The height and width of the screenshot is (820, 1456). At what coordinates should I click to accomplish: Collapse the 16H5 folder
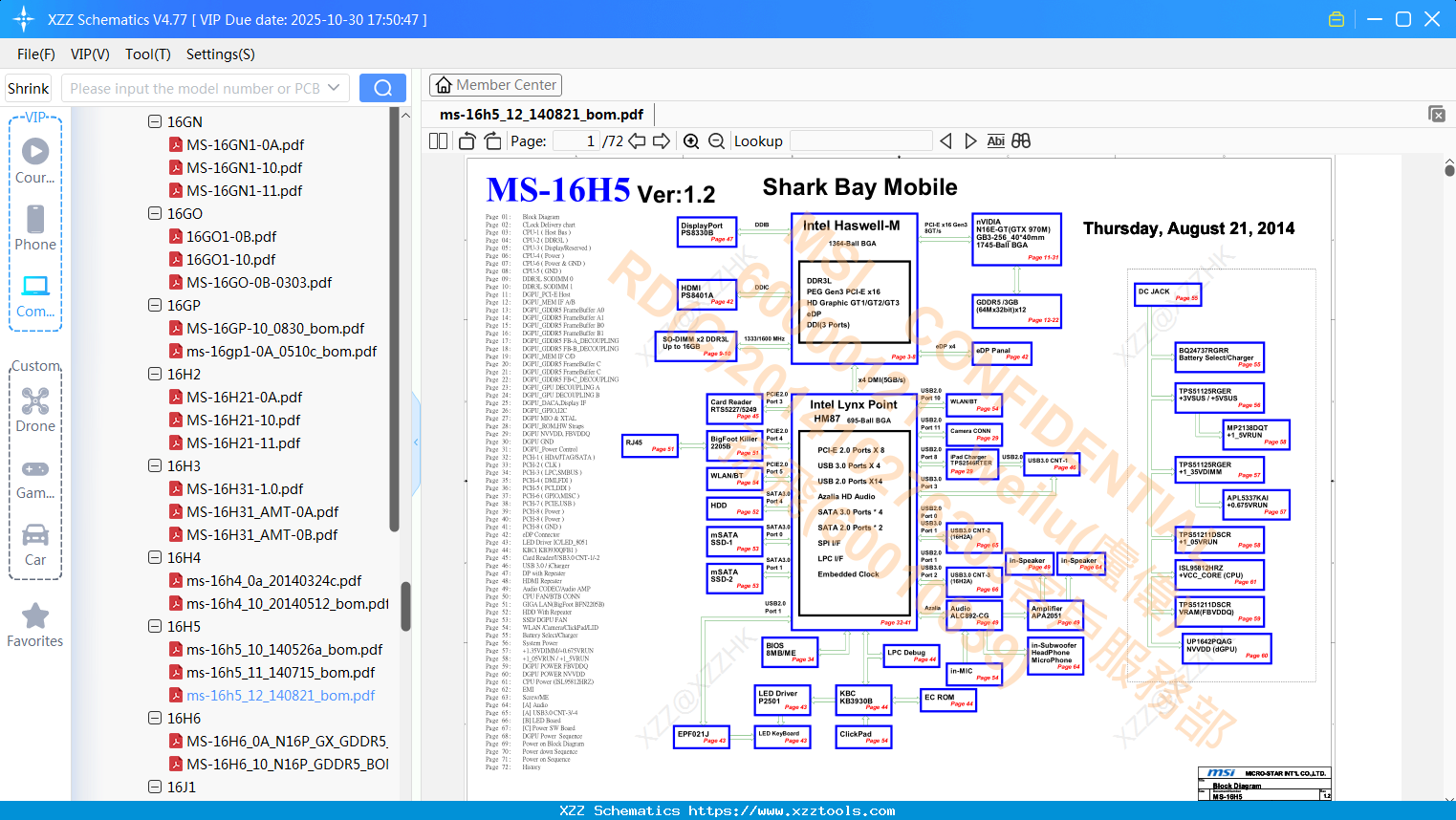pos(155,626)
